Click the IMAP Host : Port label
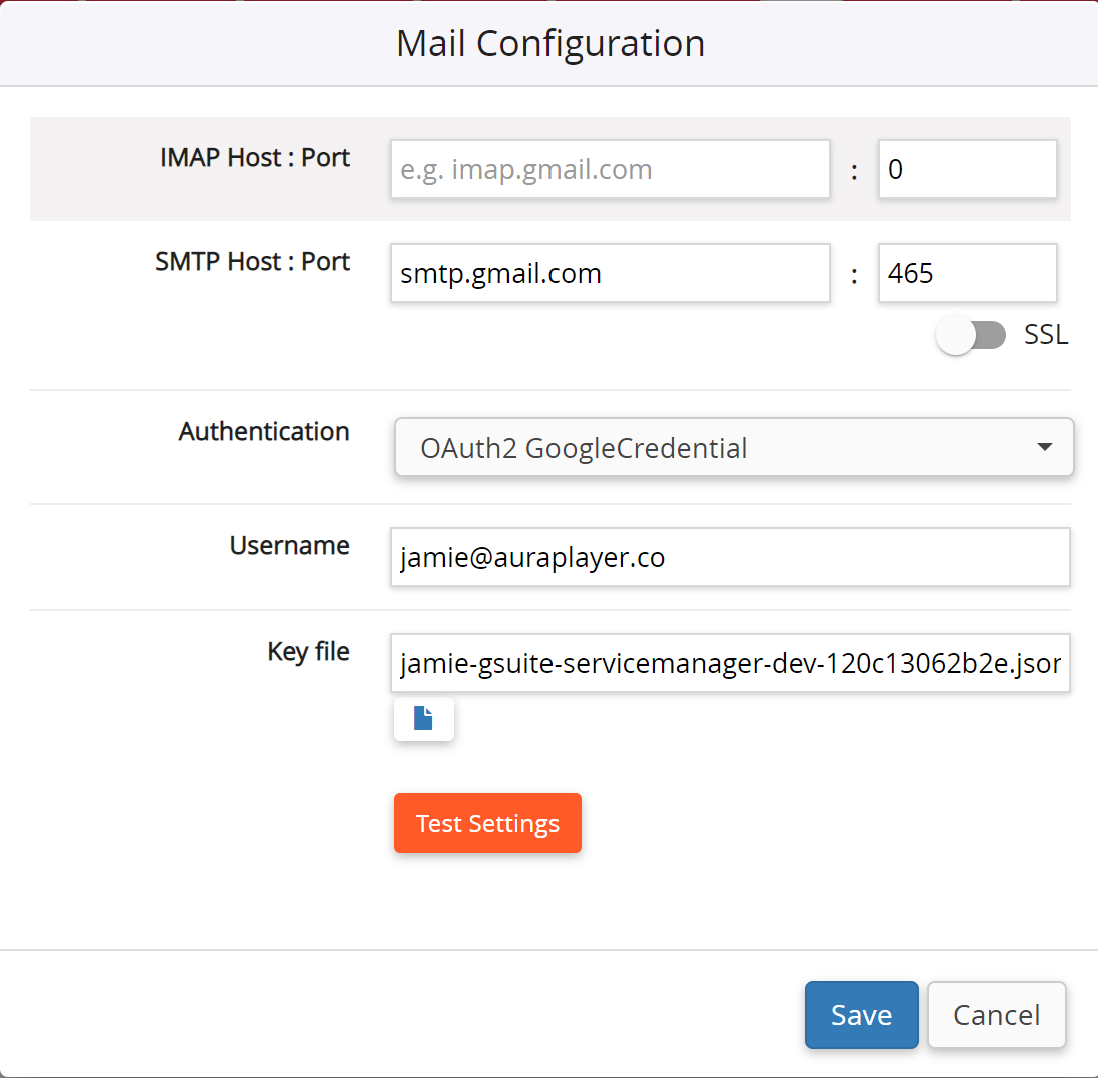 (x=255, y=158)
